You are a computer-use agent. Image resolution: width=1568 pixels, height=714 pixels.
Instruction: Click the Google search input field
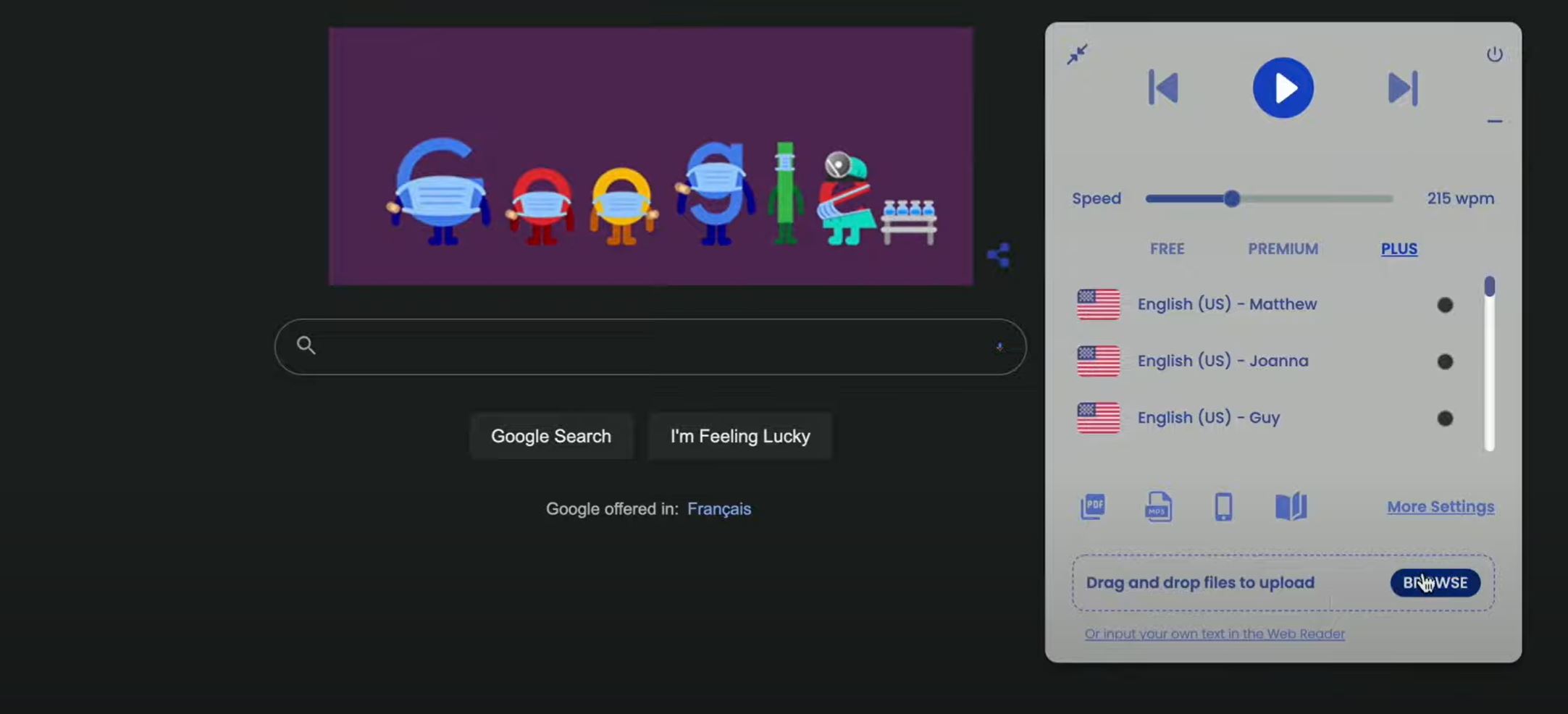650,347
